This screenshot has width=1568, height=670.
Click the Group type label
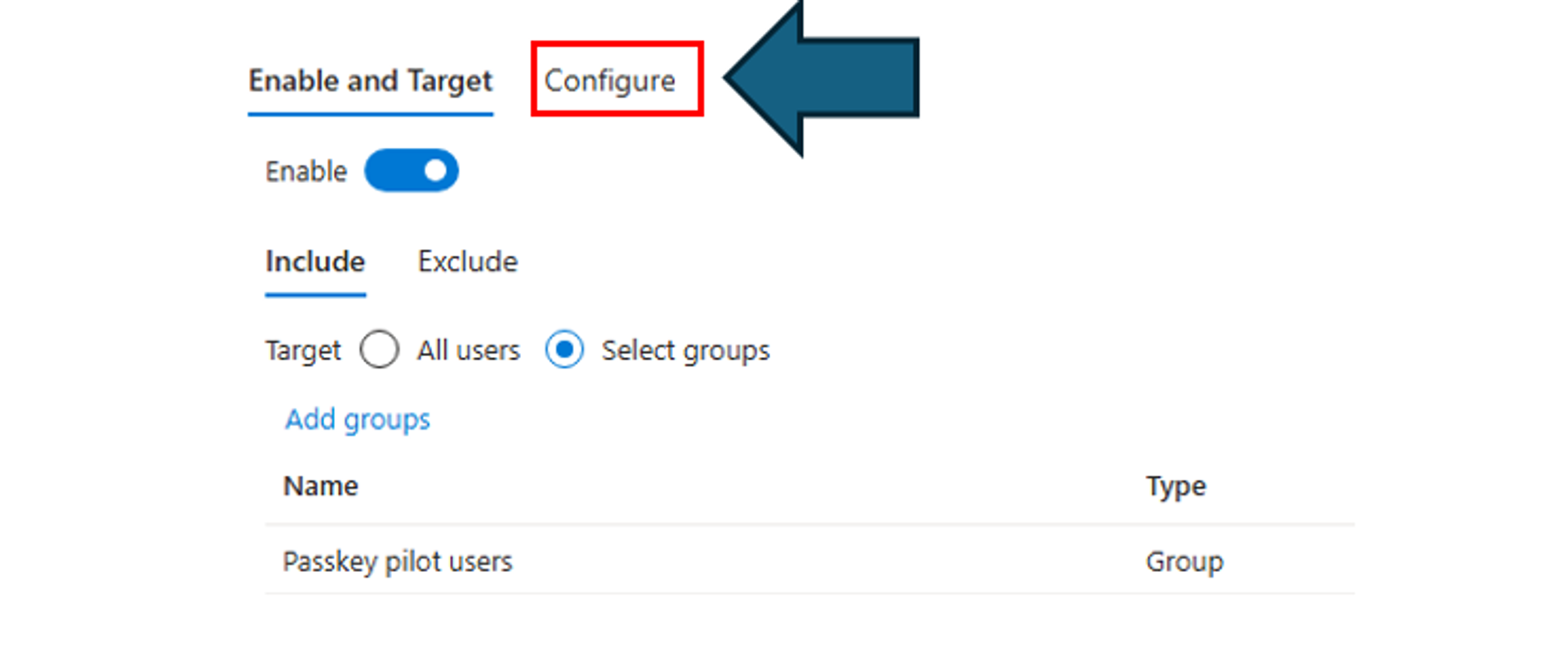point(1184,561)
